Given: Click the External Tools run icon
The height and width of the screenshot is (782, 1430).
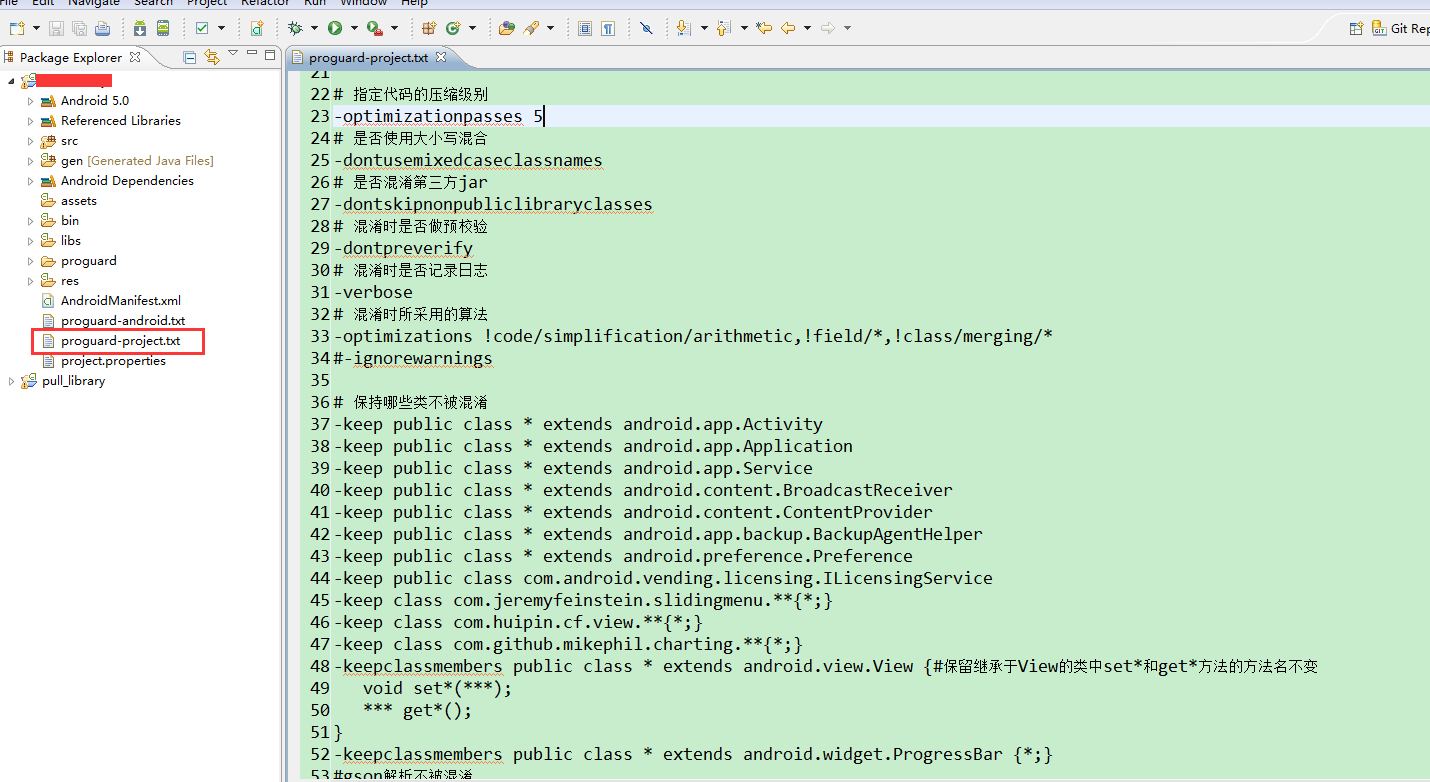Looking at the screenshot, I should [x=374, y=28].
